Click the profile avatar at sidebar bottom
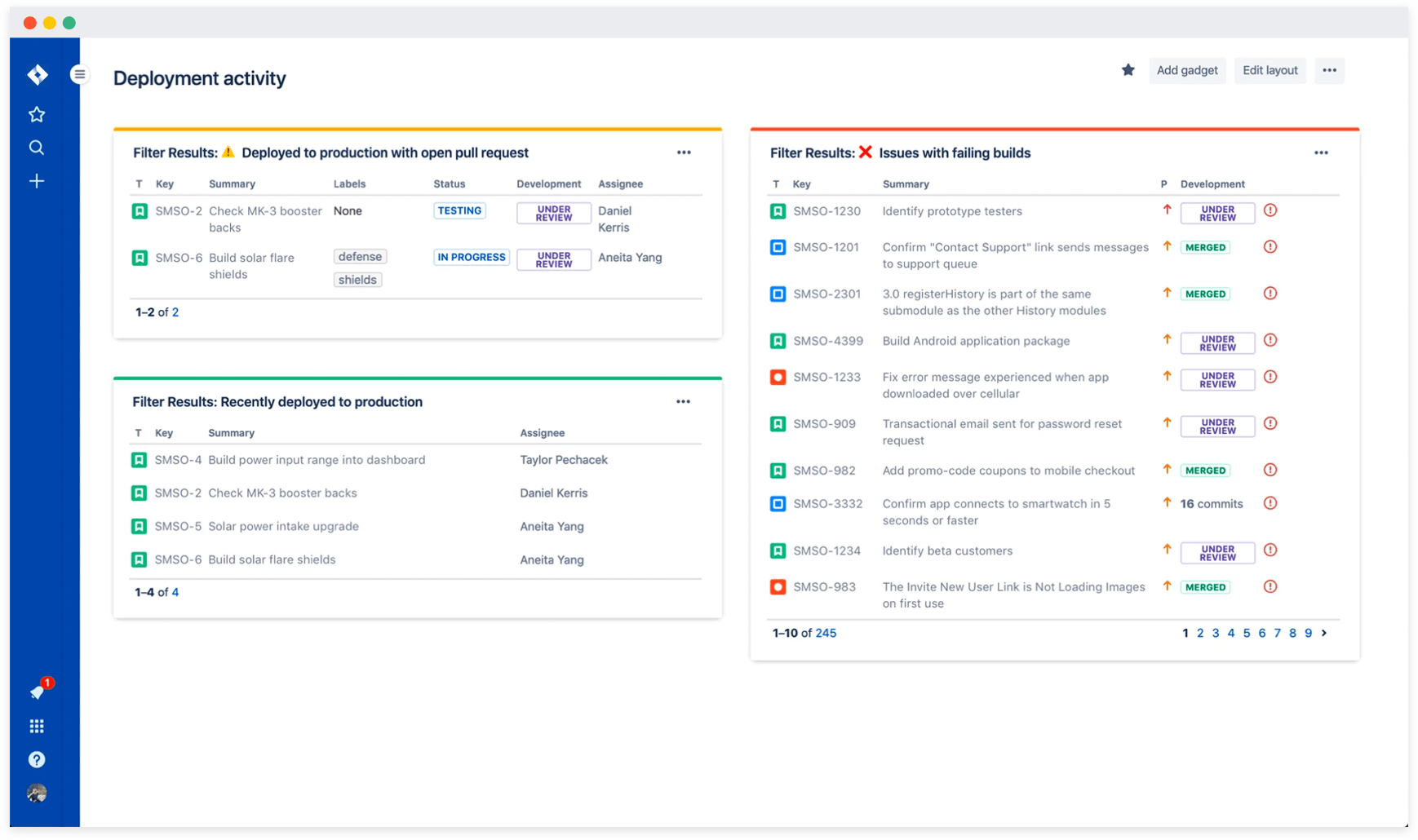Viewport: 1418px width, 840px height. pos(37,793)
